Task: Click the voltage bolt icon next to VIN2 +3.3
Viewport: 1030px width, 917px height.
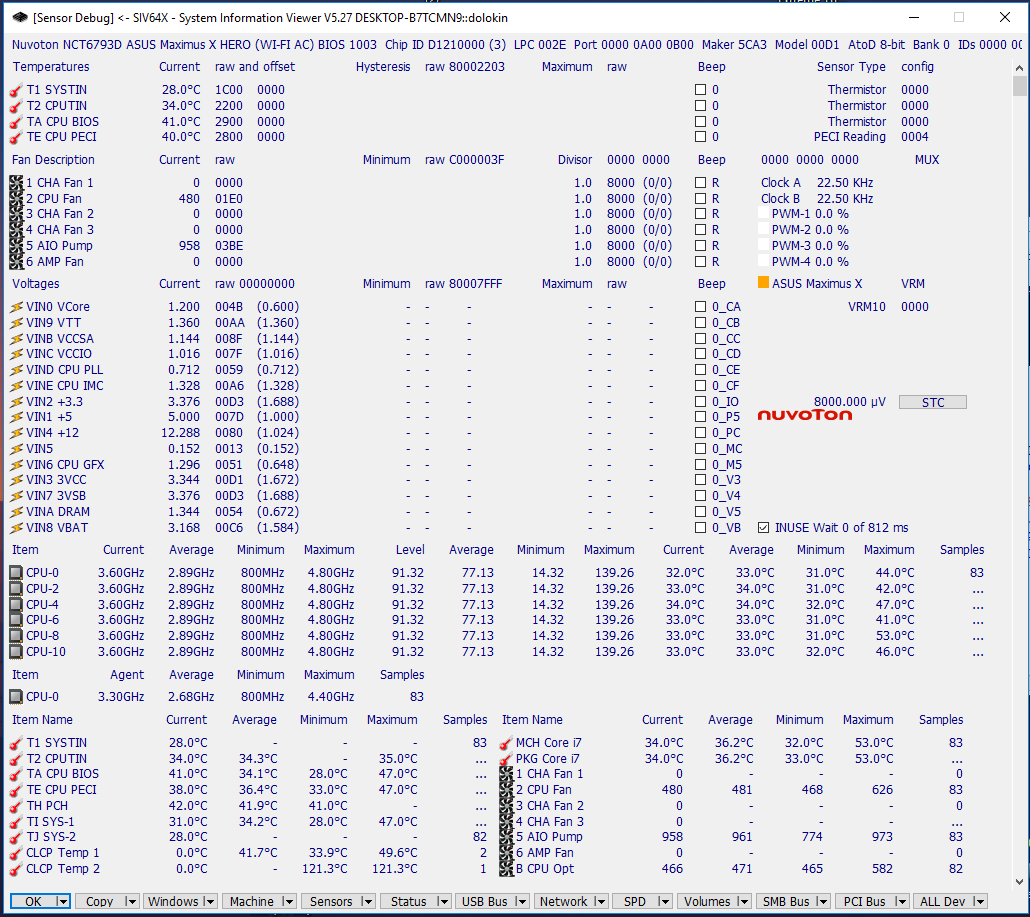Action: coord(16,402)
